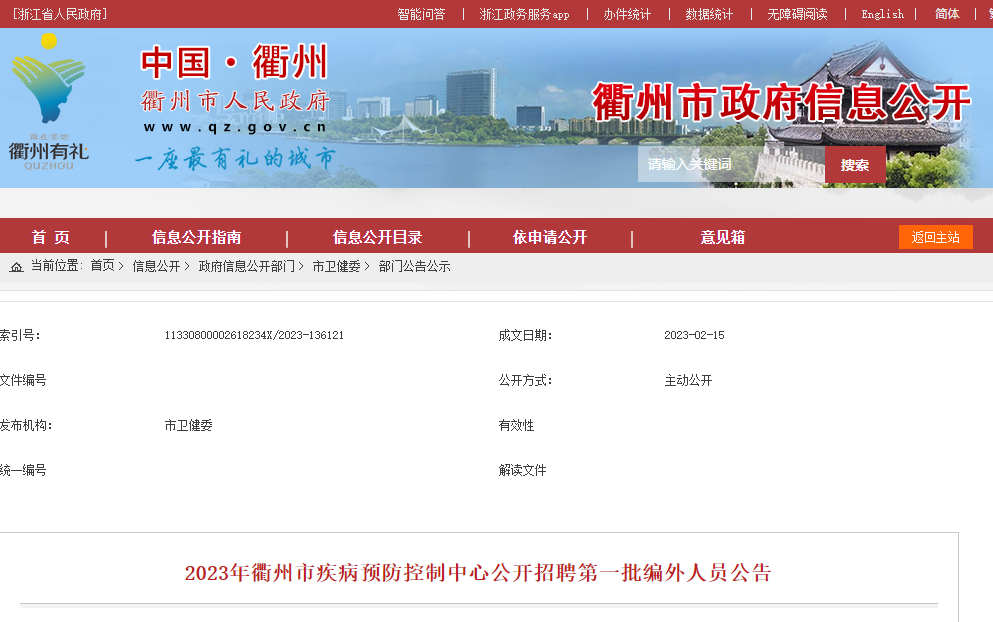Click the 搜索 search button

tap(854, 165)
